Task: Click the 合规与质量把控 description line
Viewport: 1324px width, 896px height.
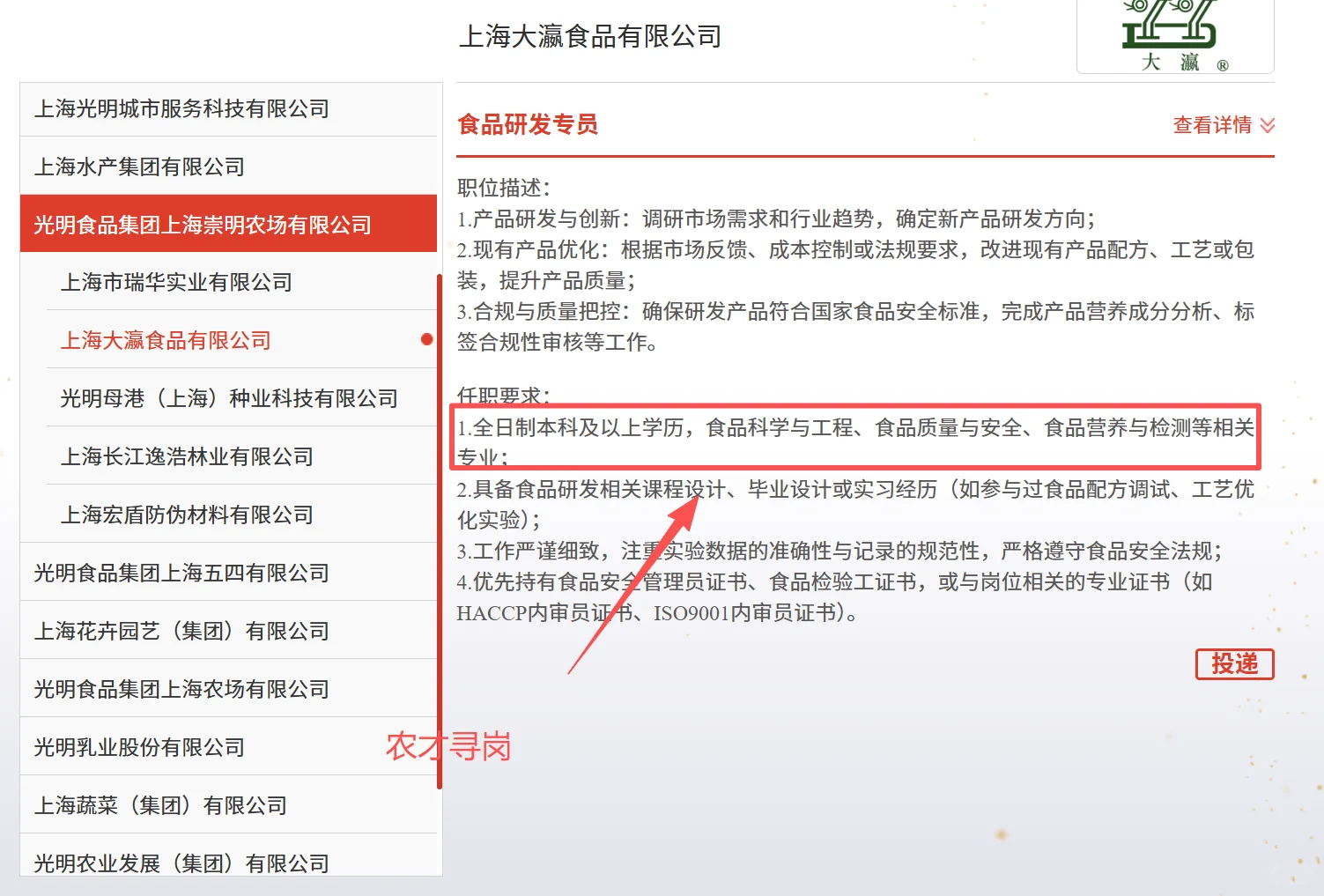Action: (856, 326)
